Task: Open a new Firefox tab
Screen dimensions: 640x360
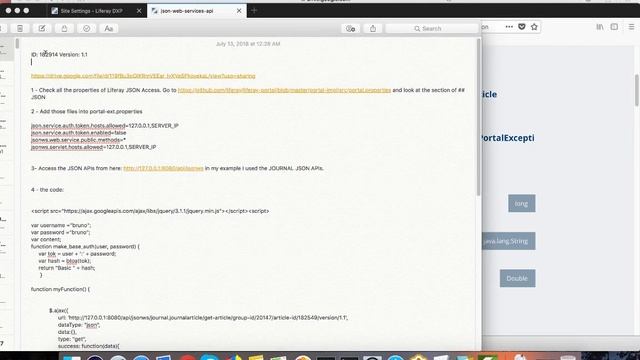Action: point(254,11)
